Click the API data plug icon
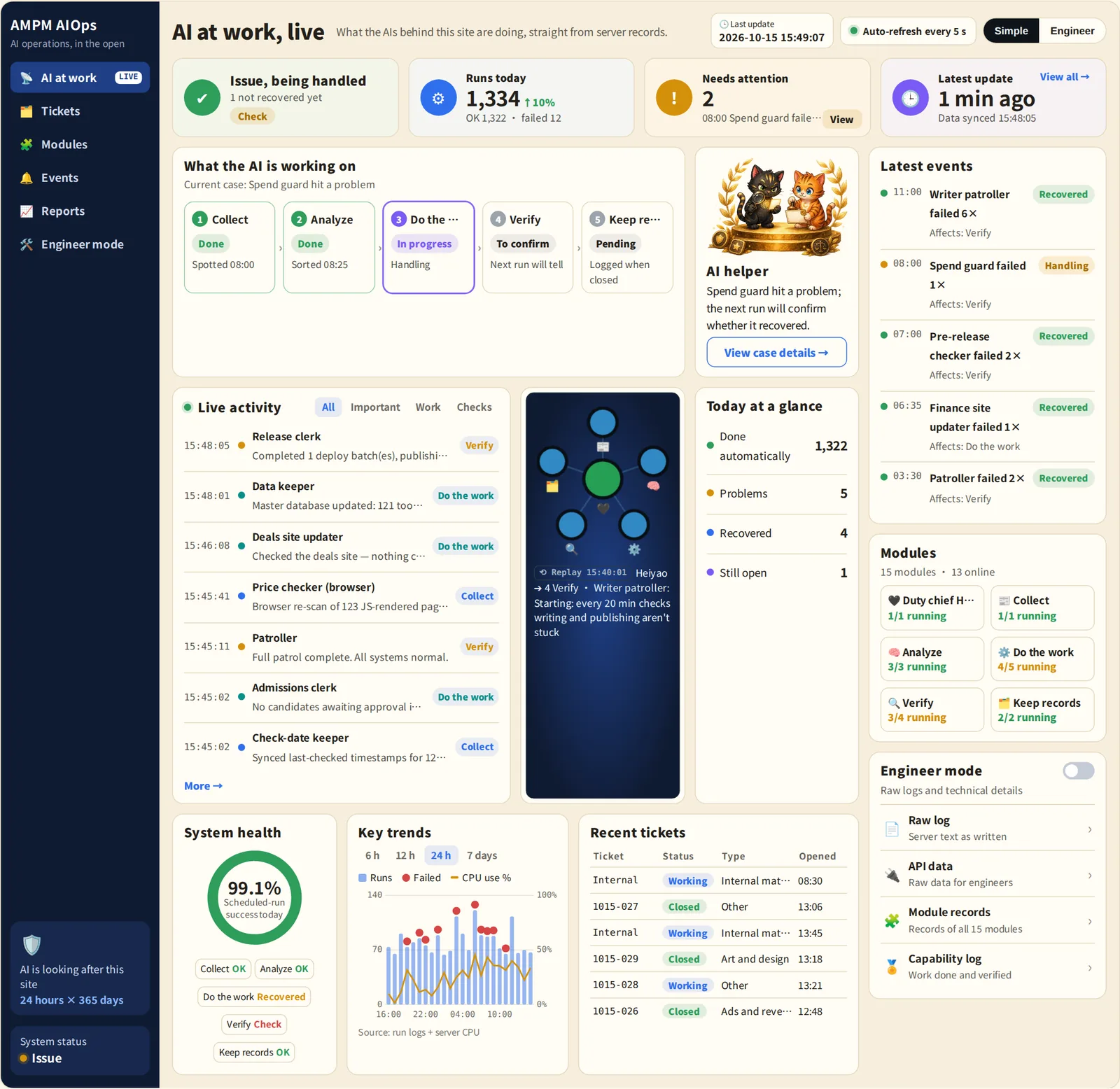1120x1089 pixels. pyautogui.click(x=892, y=875)
